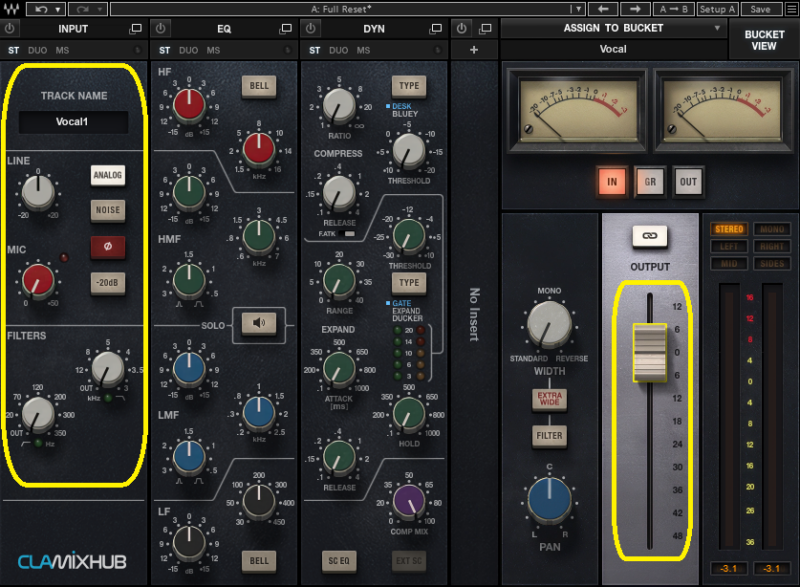Screen dimensions: 800x587
Task: Click the plus icon to add insert
Action: [474, 50]
